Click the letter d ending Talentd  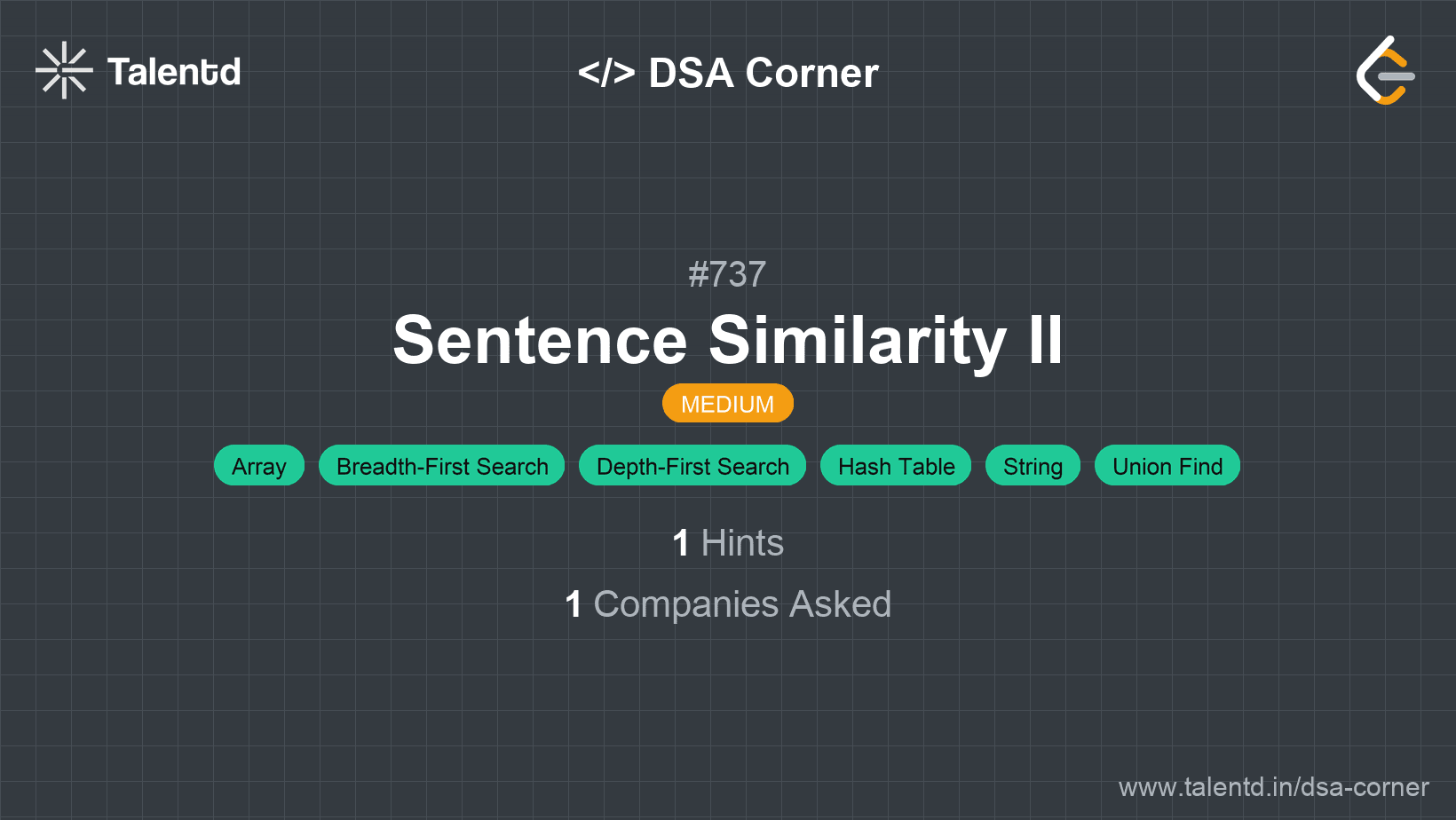coord(230,72)
